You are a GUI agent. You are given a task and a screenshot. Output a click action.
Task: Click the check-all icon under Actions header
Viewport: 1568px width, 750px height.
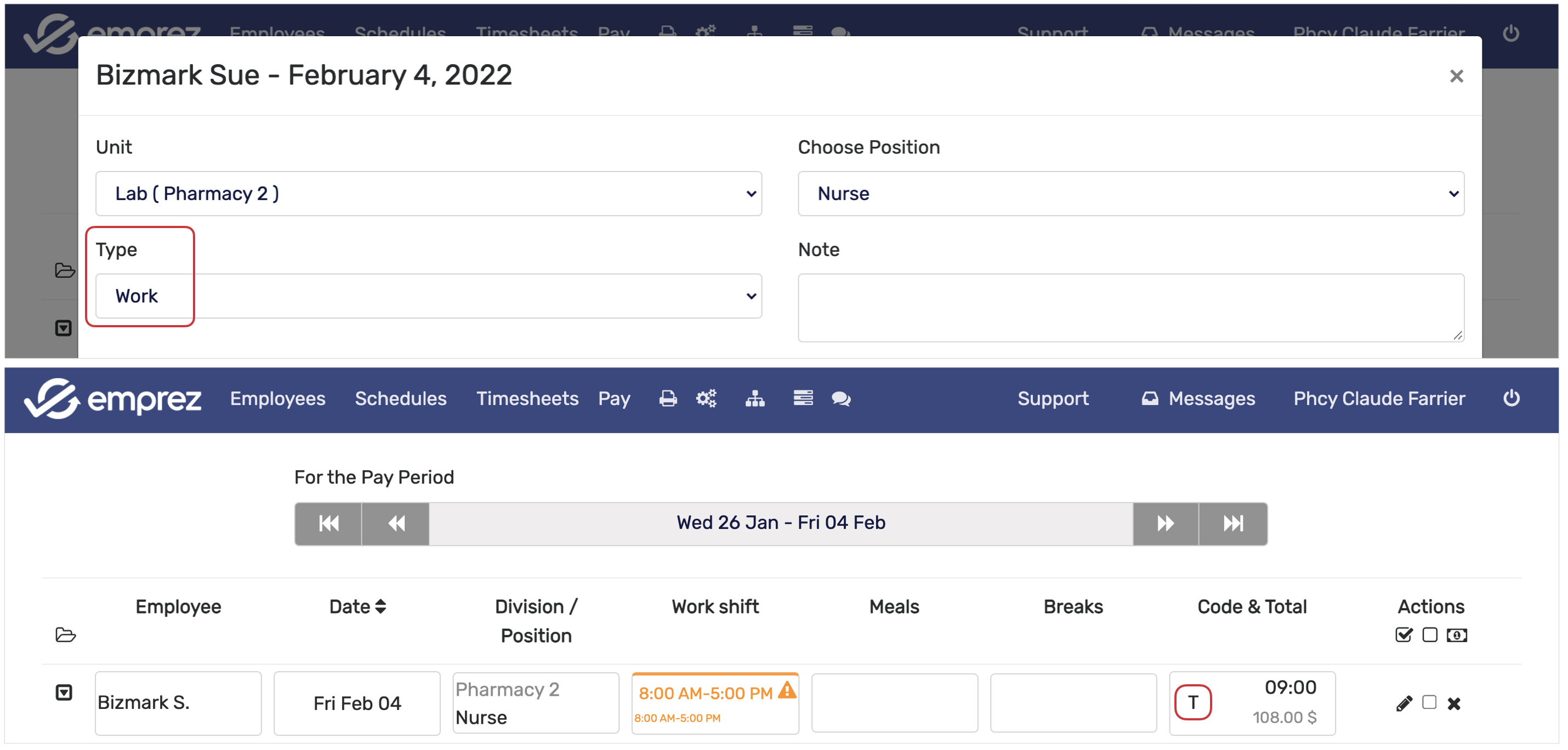click(x=1403, y=635)
